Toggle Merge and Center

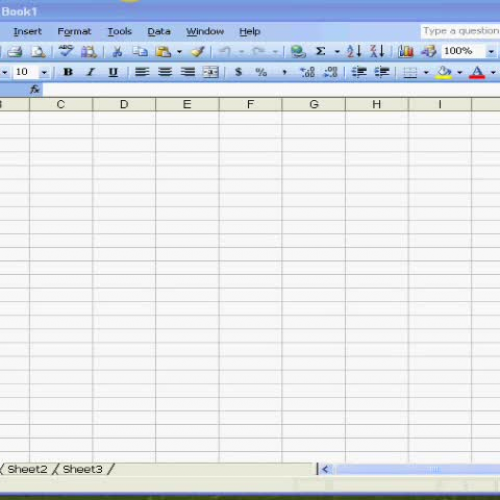[x=211, y=72]
